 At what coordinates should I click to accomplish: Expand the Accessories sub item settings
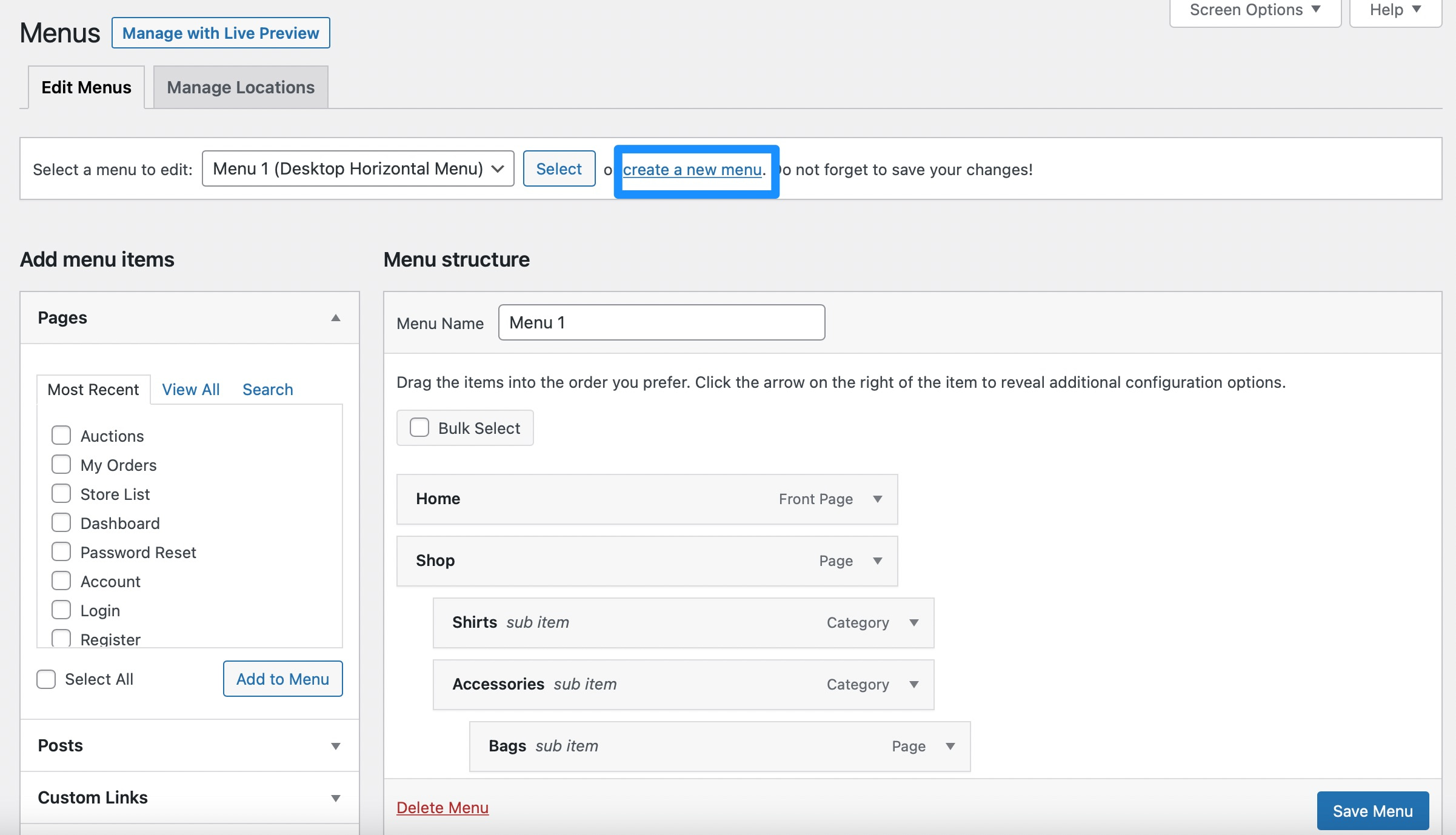[x=914, y=684]
